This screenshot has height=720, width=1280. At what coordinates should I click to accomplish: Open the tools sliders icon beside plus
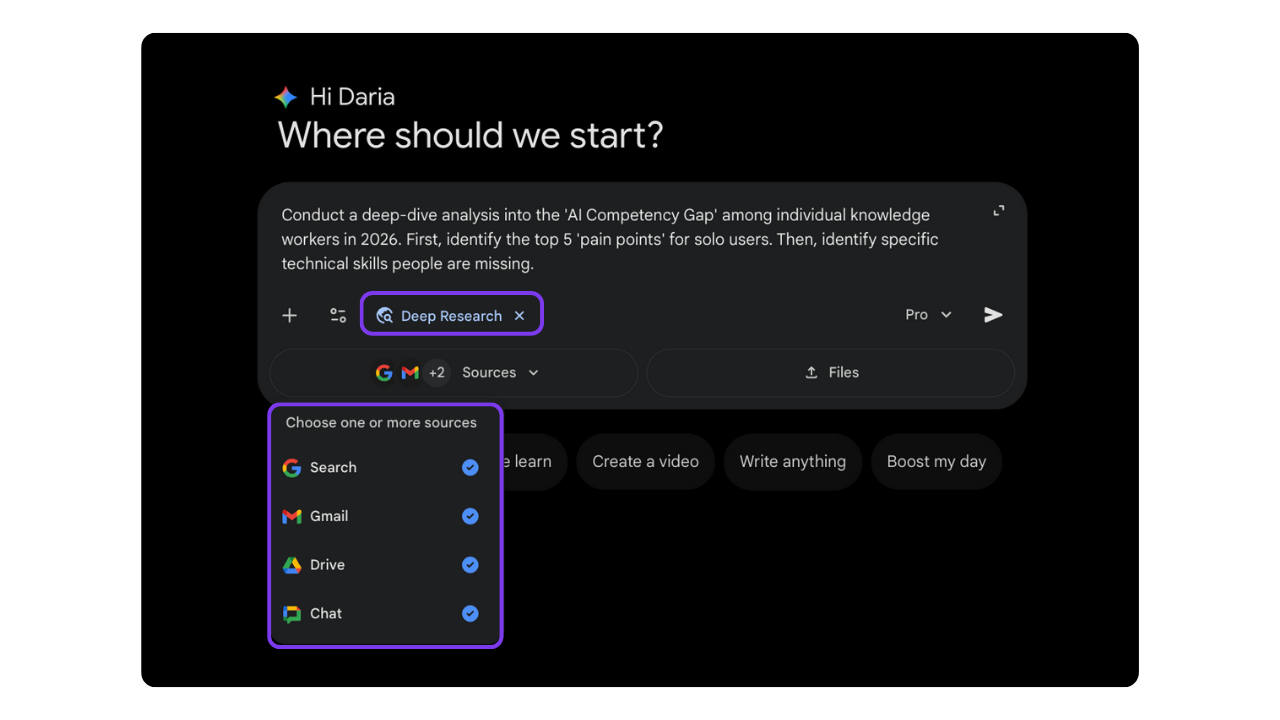pos(337,315)
